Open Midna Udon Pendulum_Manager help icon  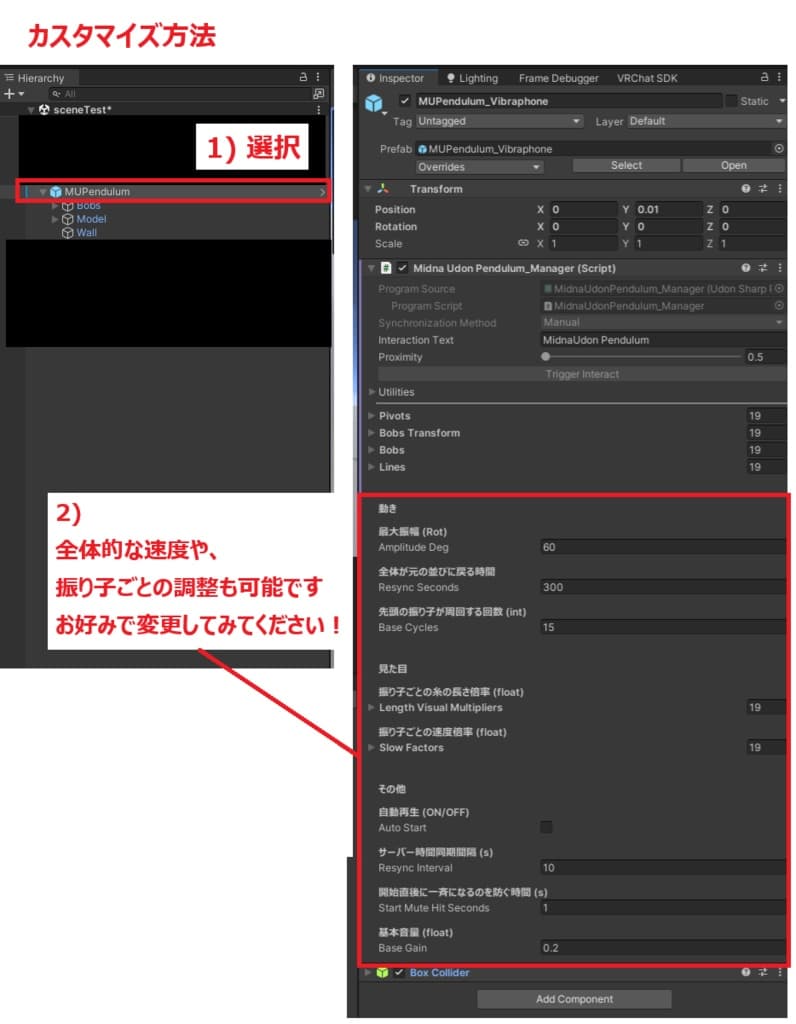coord(746,268)
